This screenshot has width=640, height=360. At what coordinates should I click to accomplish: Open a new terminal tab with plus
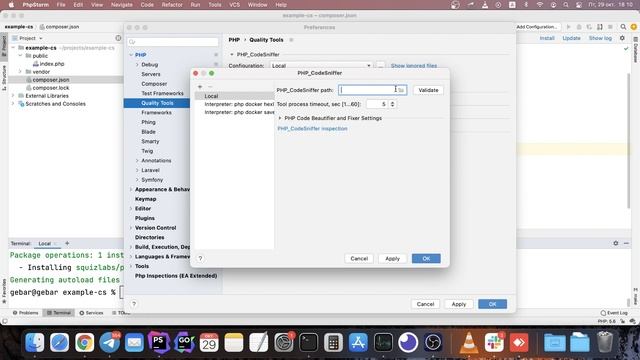click(x=67, y=243)
